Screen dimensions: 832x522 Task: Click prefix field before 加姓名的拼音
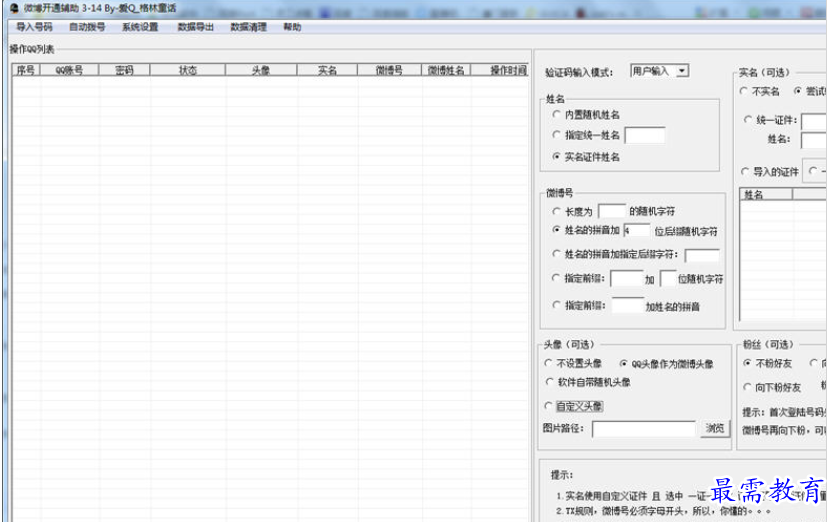coord(628,306)
